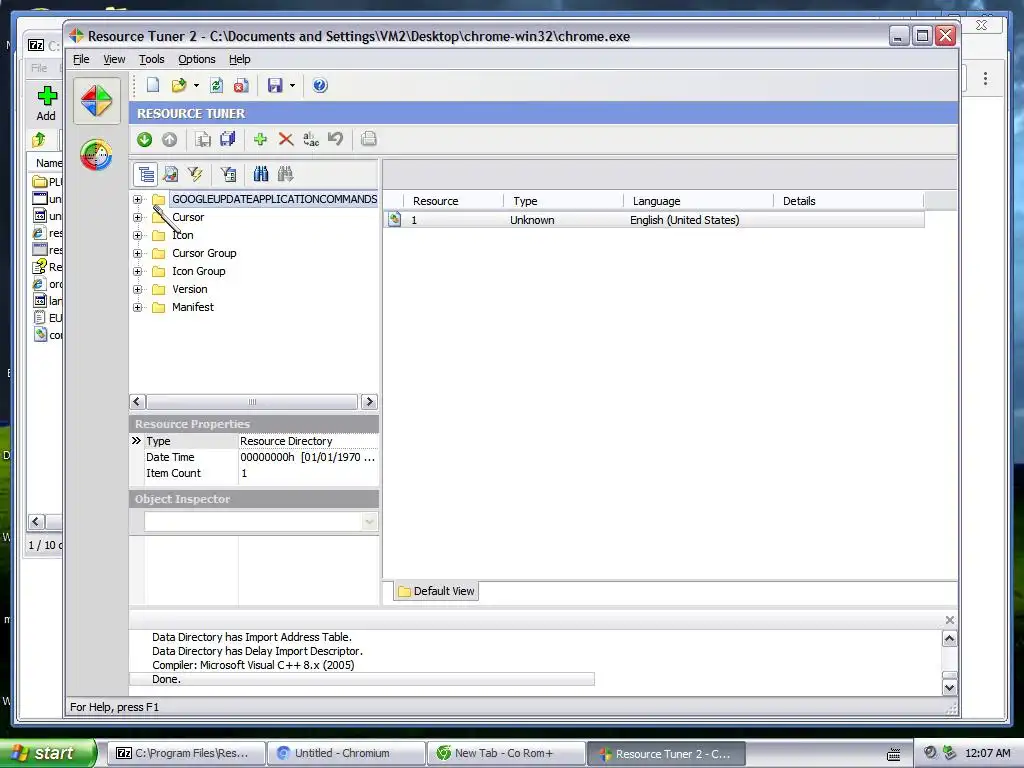The image size is (1024, 768).
Task: Click the Save resource document icon
Action: (x=203, y=139)
